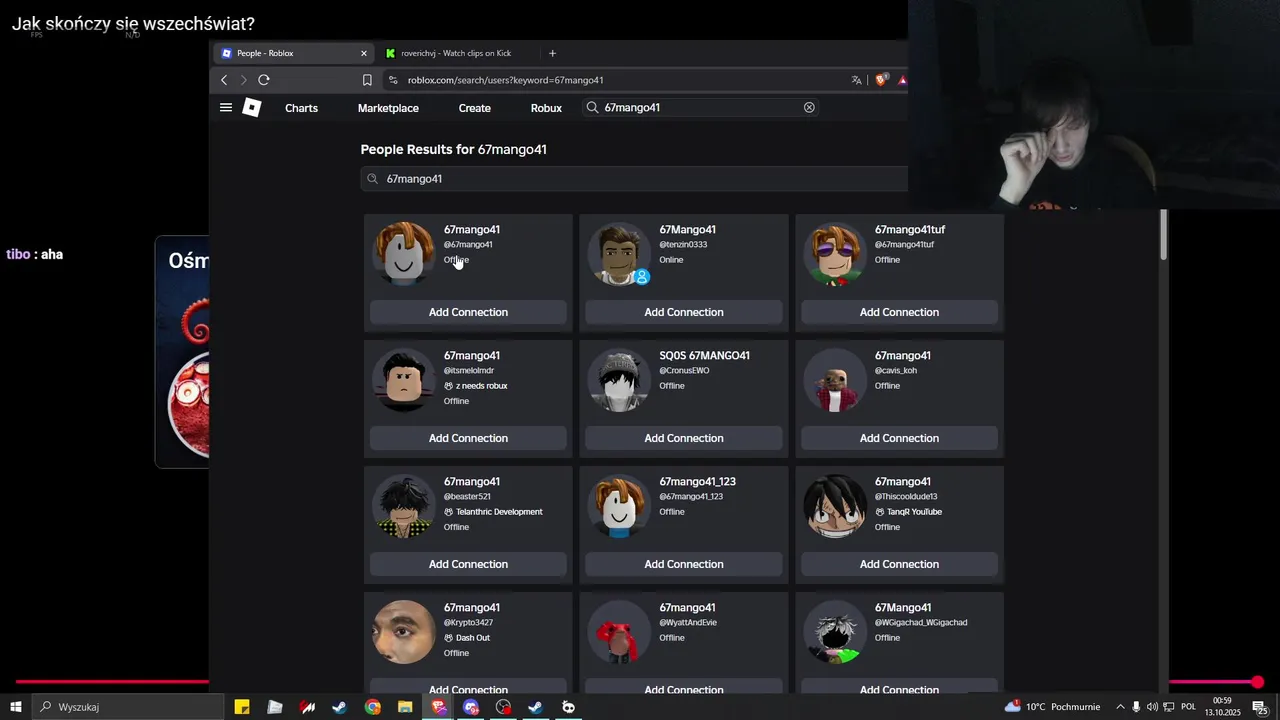Open weather widget 10°C Pochmurnie
This screenshot has width=1280, height=720.
(1052, 707)
